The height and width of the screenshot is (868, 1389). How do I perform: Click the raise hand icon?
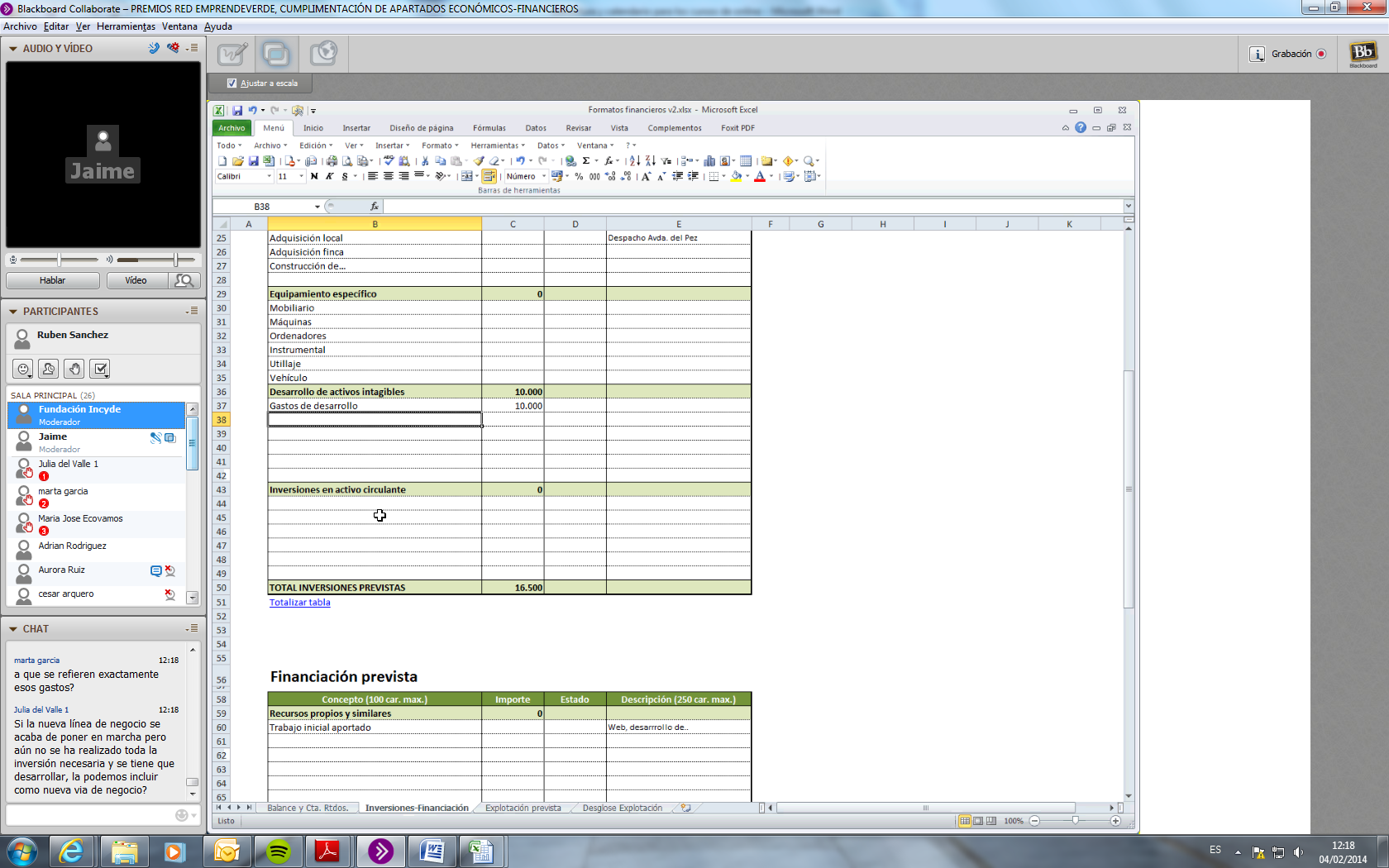tap(74, 369)
